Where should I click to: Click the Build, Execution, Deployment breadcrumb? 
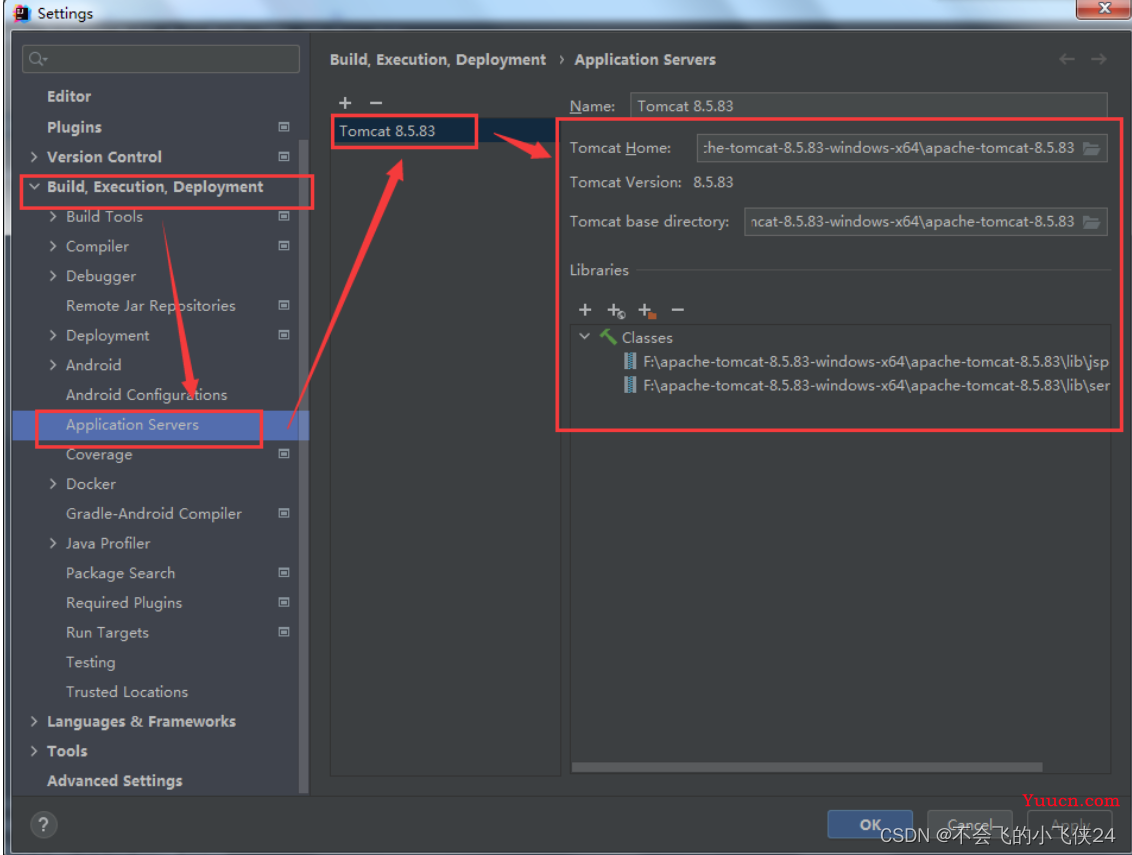click(437, 60)
